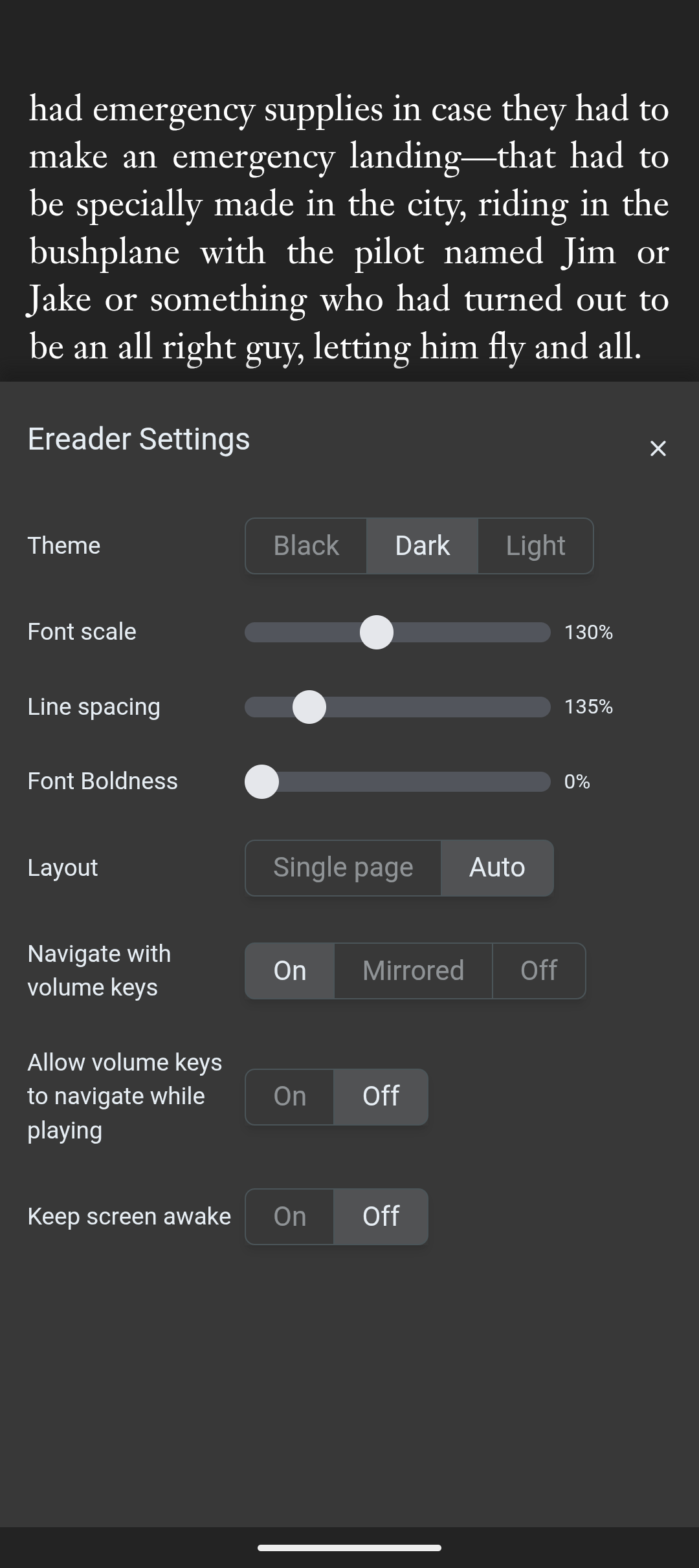Switch theme to Light
Image resolution: width=699 pixels, height=1568 pixels.
pos(536,546)
